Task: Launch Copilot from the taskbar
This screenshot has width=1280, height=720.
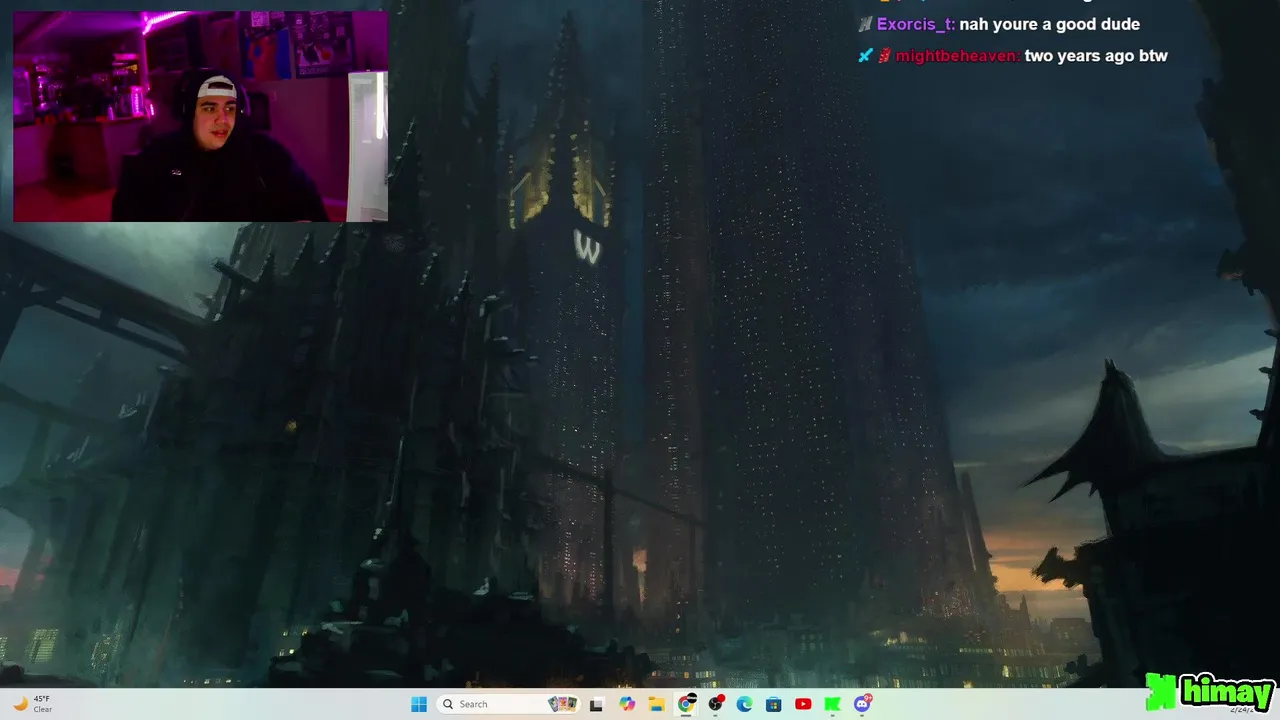Action: point(627,704)
